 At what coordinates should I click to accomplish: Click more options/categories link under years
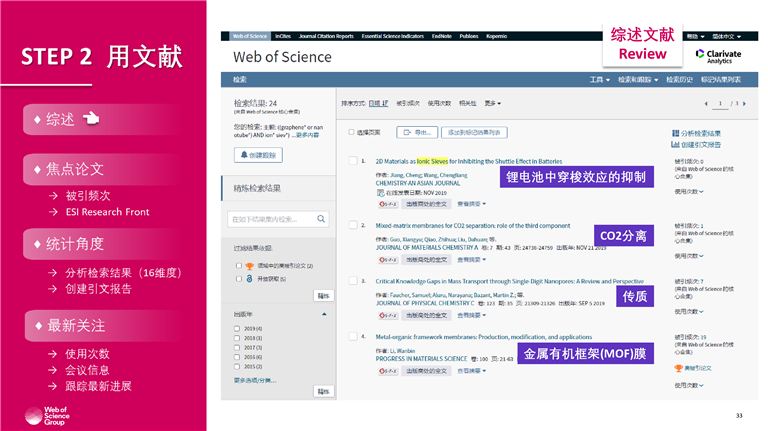click(255, 381)
